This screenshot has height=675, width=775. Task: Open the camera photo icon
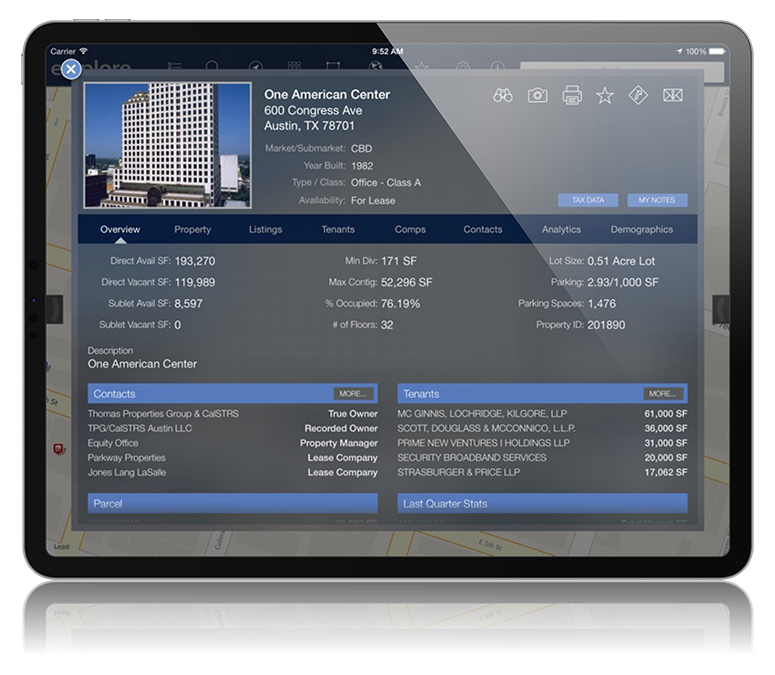[538, 95]
